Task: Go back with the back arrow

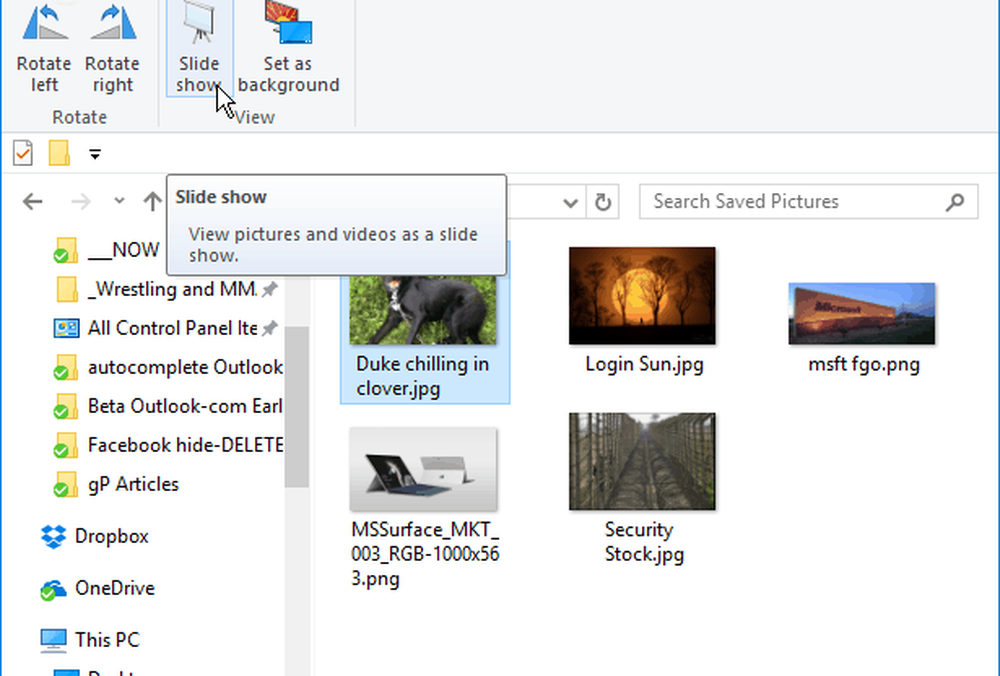Action: click(33, 202)
